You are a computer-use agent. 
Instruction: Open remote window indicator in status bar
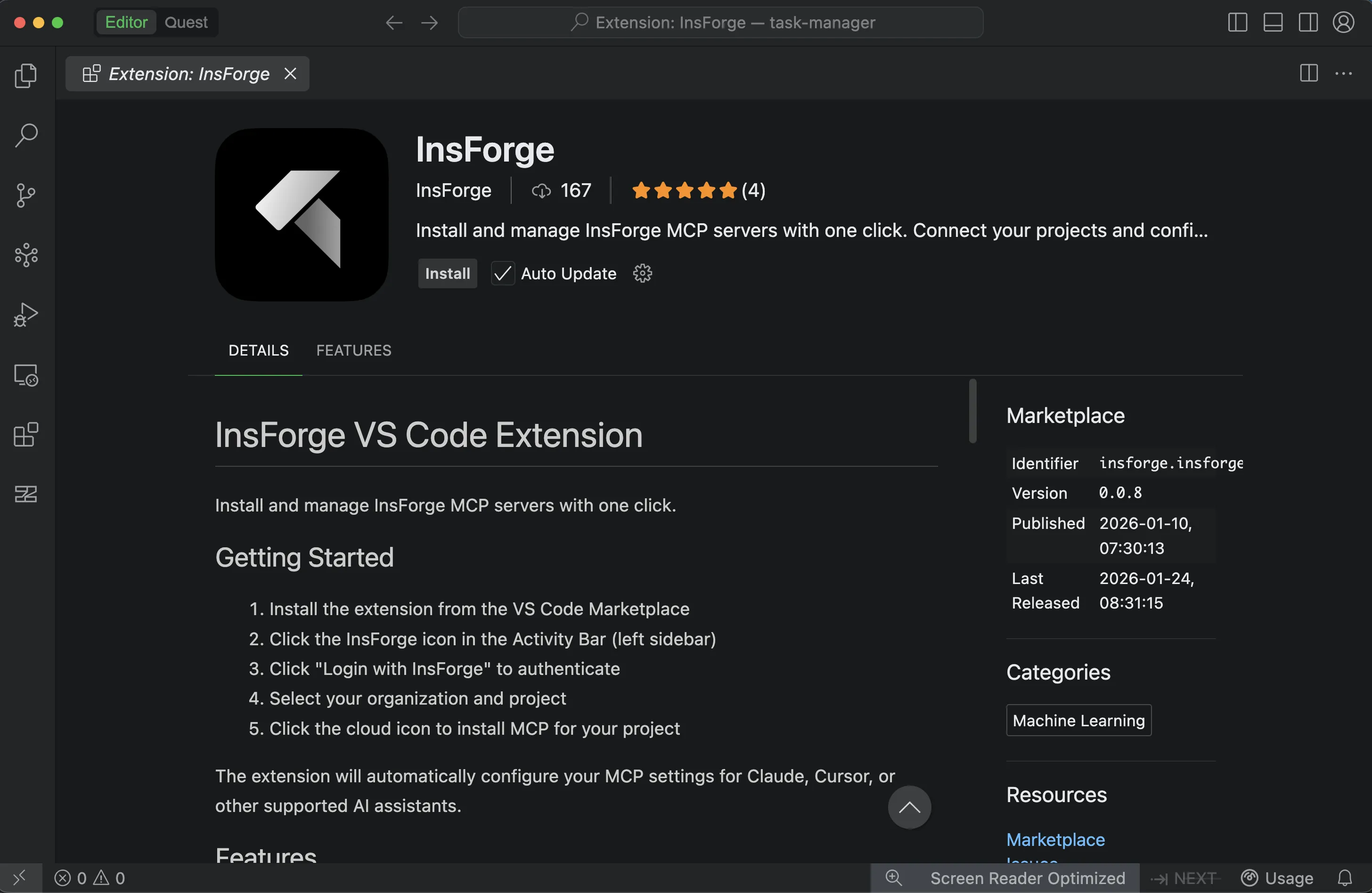pos(20,877)
